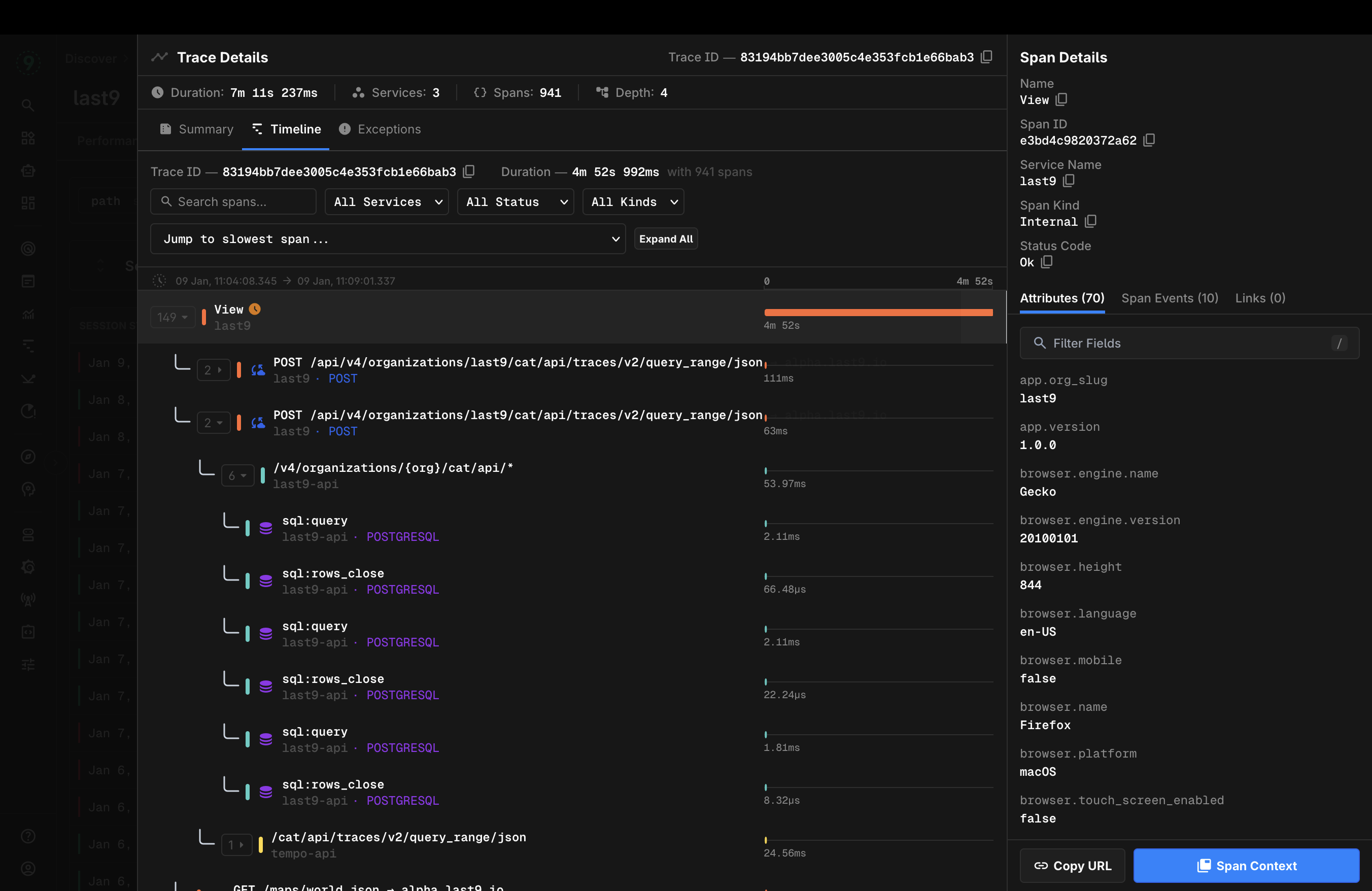The image size is (1372, 891).
Task: Copy the Service Name last9
Action: (1069, 181)
